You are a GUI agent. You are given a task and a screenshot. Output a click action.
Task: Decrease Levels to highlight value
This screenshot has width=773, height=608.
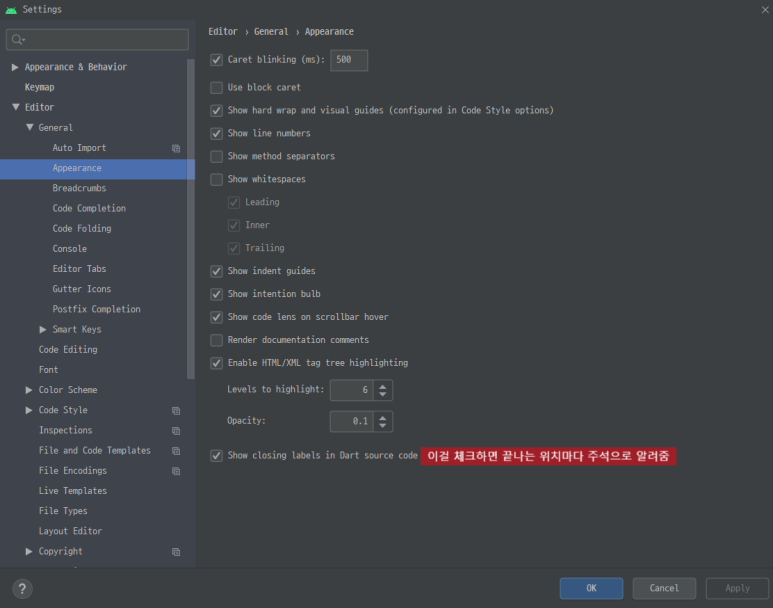383,395
